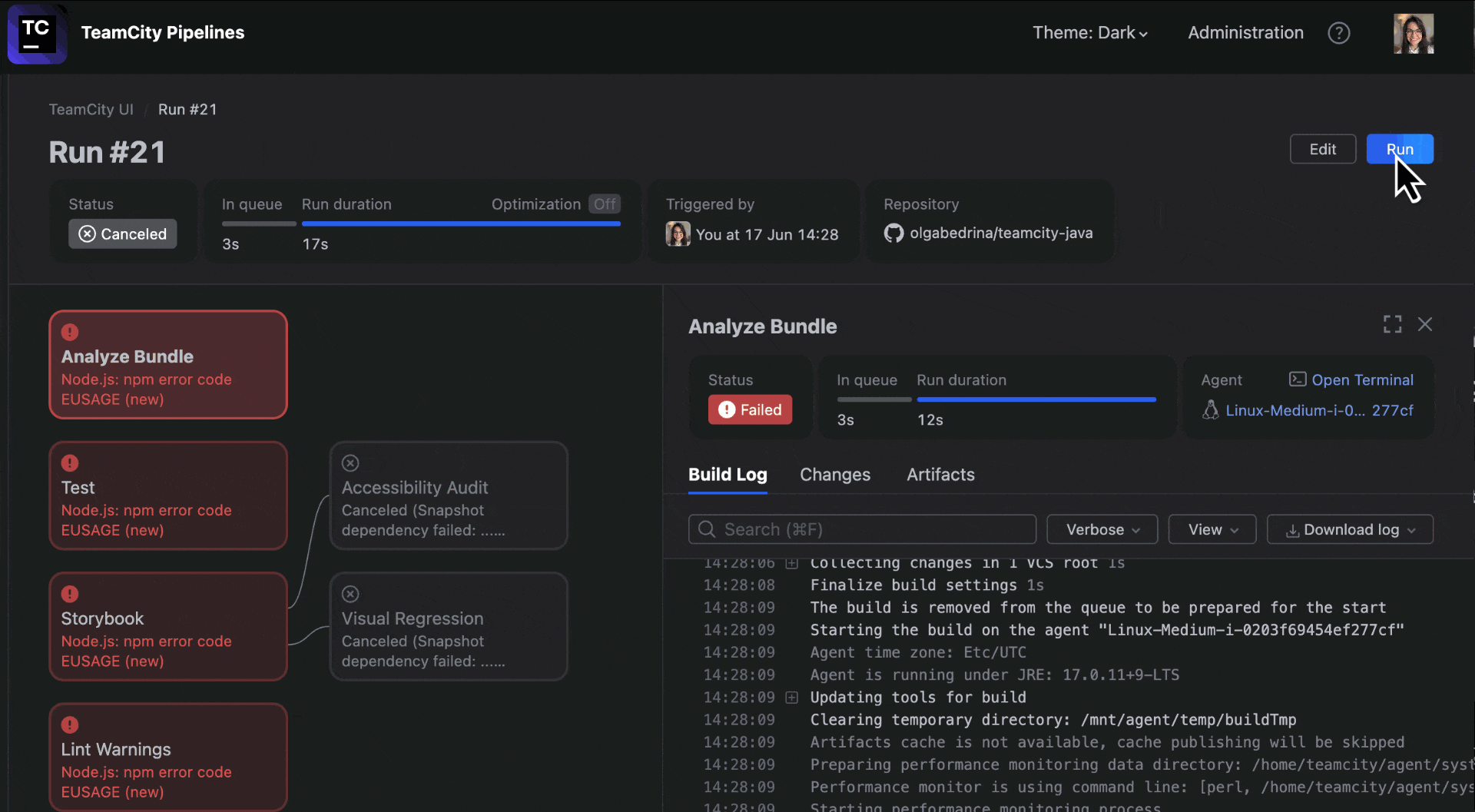Image resolution: width=1475 pixels, height=812 pixels.
Task: Click the terminal icon next to Open Terminal
Action: click(1298, 379)
